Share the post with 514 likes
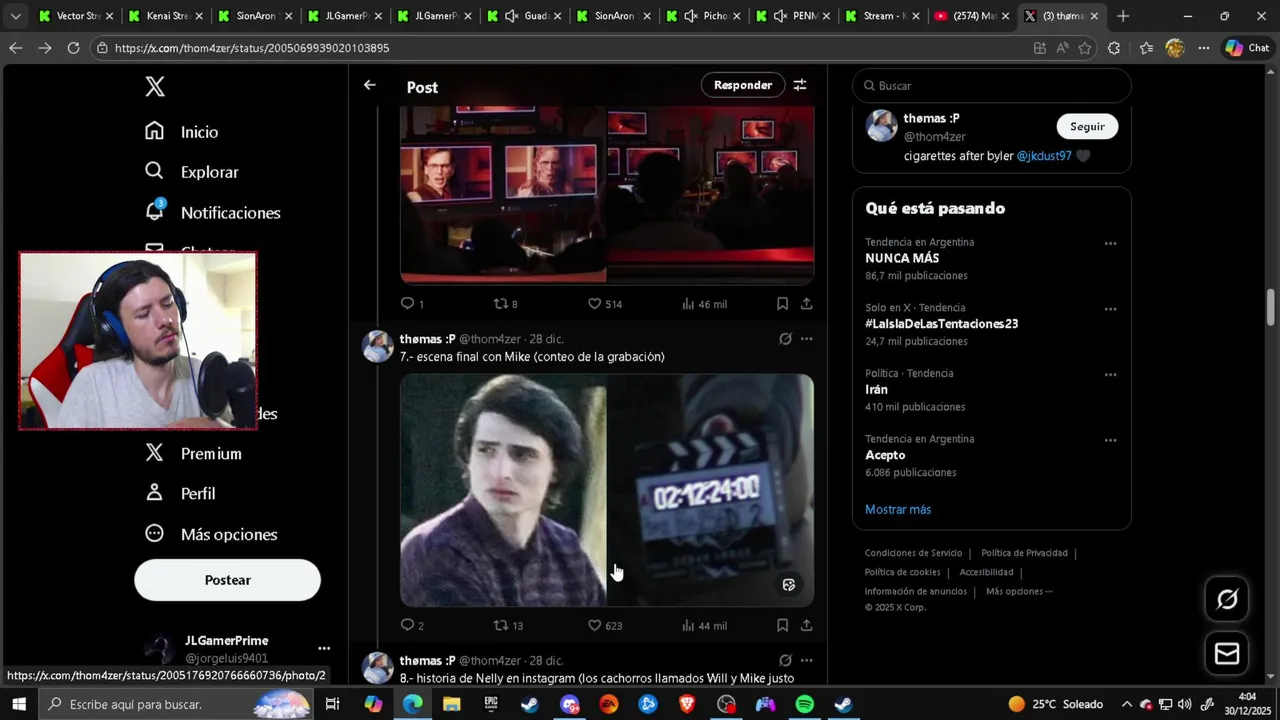Image resolution: width=1280 pixels, height=720 pixels. point(806,303)
